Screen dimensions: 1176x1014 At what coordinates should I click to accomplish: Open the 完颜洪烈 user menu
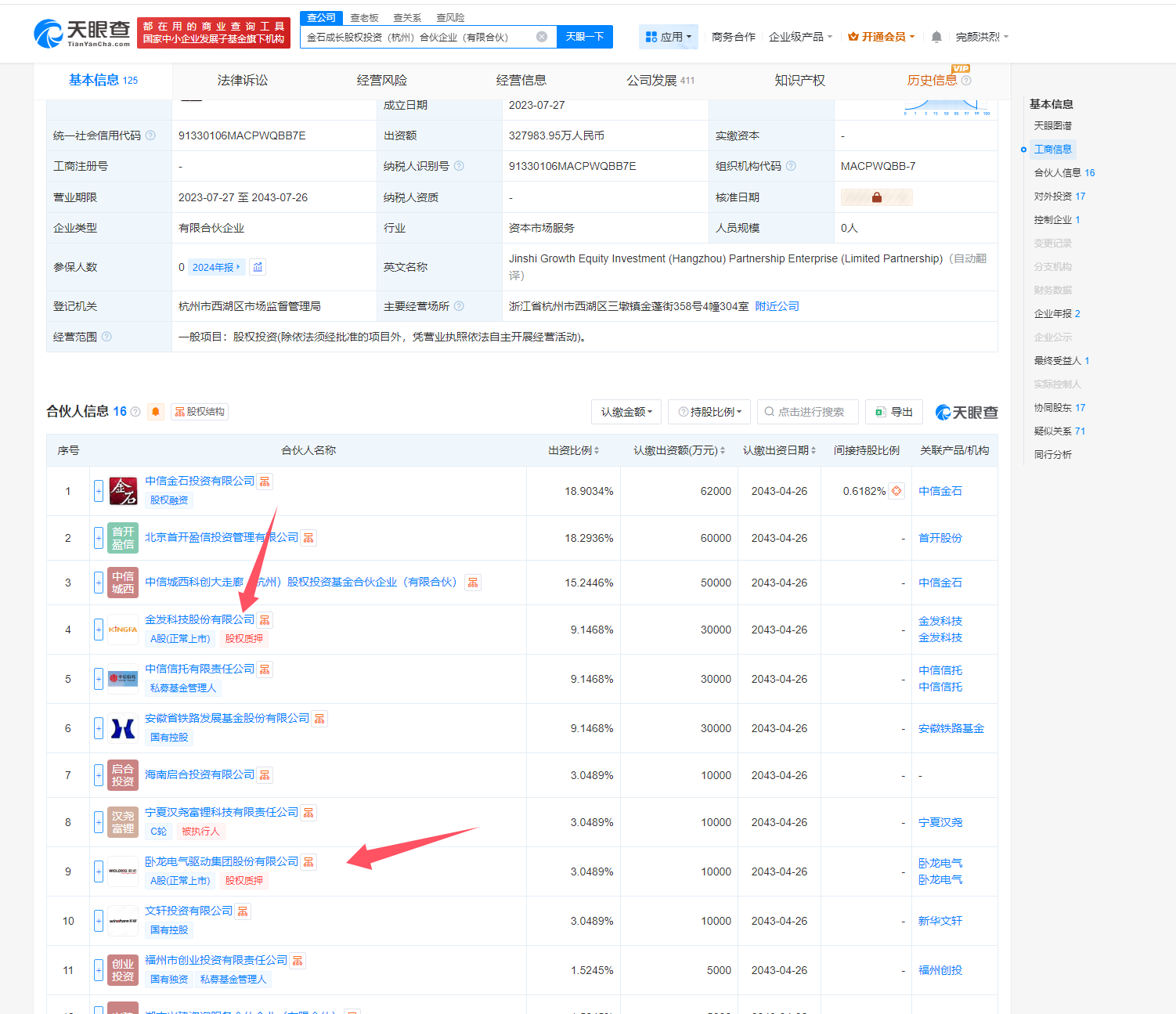pyautogui.click(x=982, y=37)
